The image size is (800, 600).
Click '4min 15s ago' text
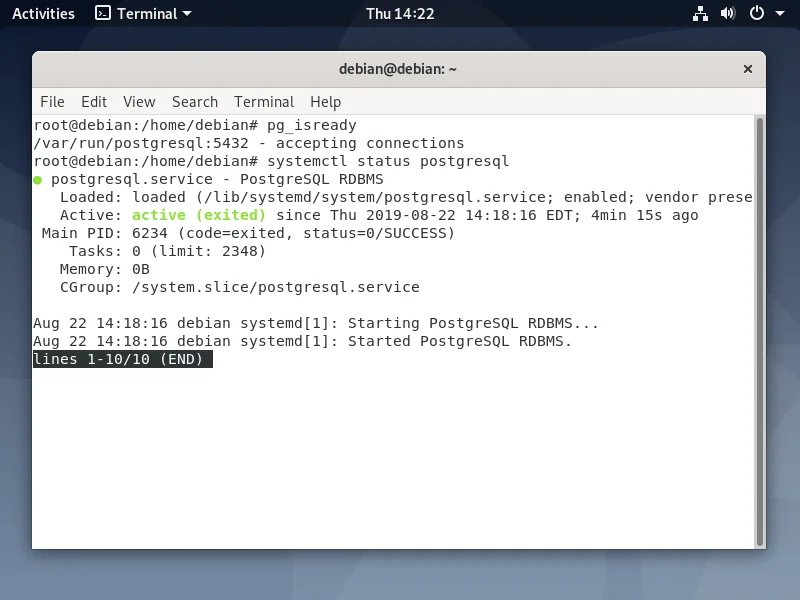[644, 215]
